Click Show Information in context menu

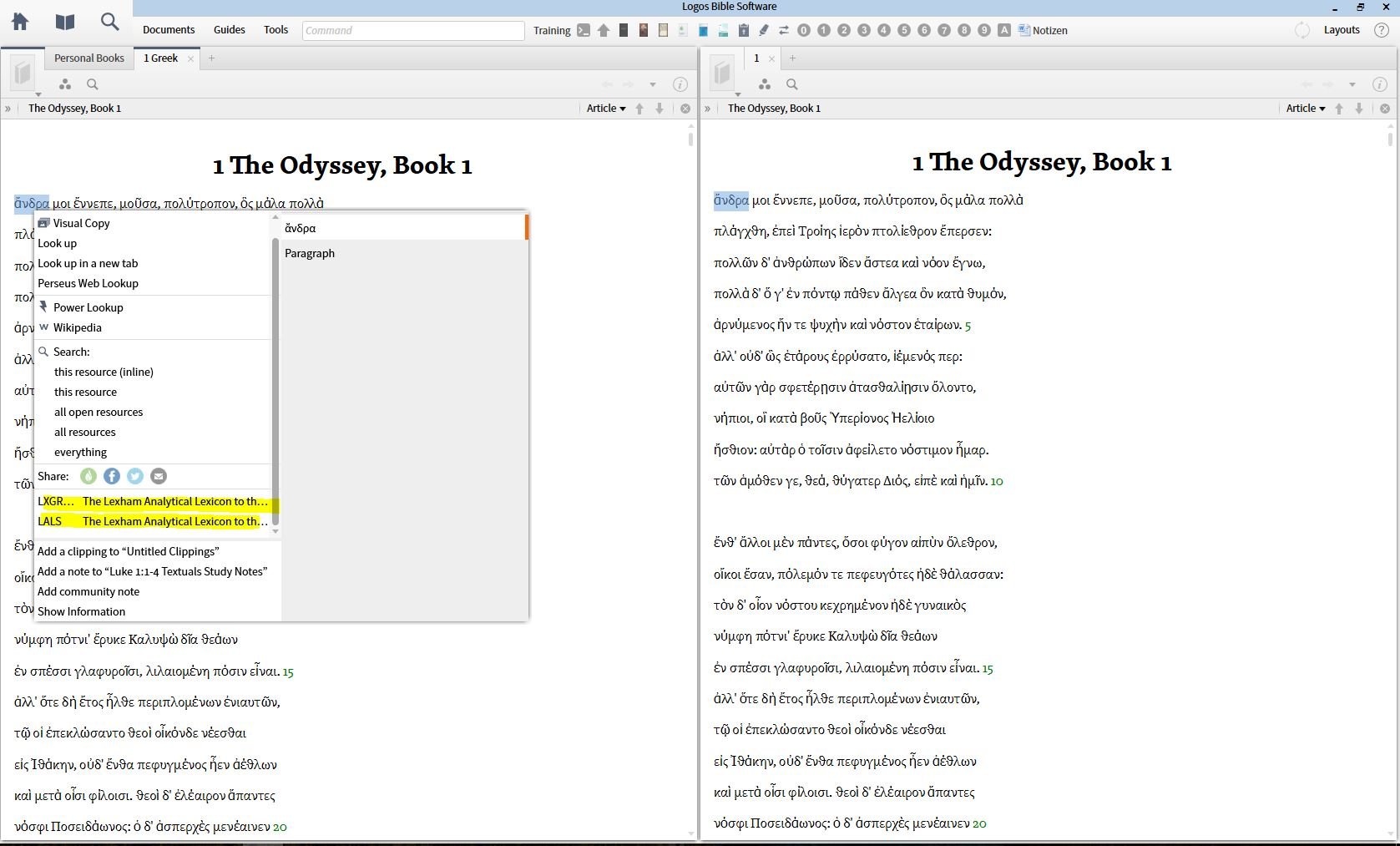point(81,611)
